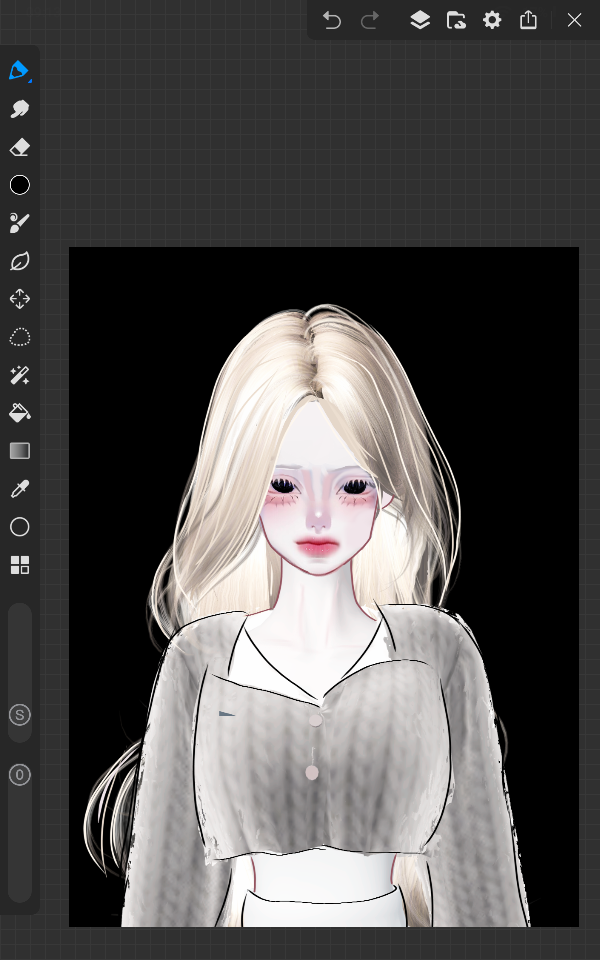
Task: Click the opacity slider handle
Action: (x=19, y=774)
